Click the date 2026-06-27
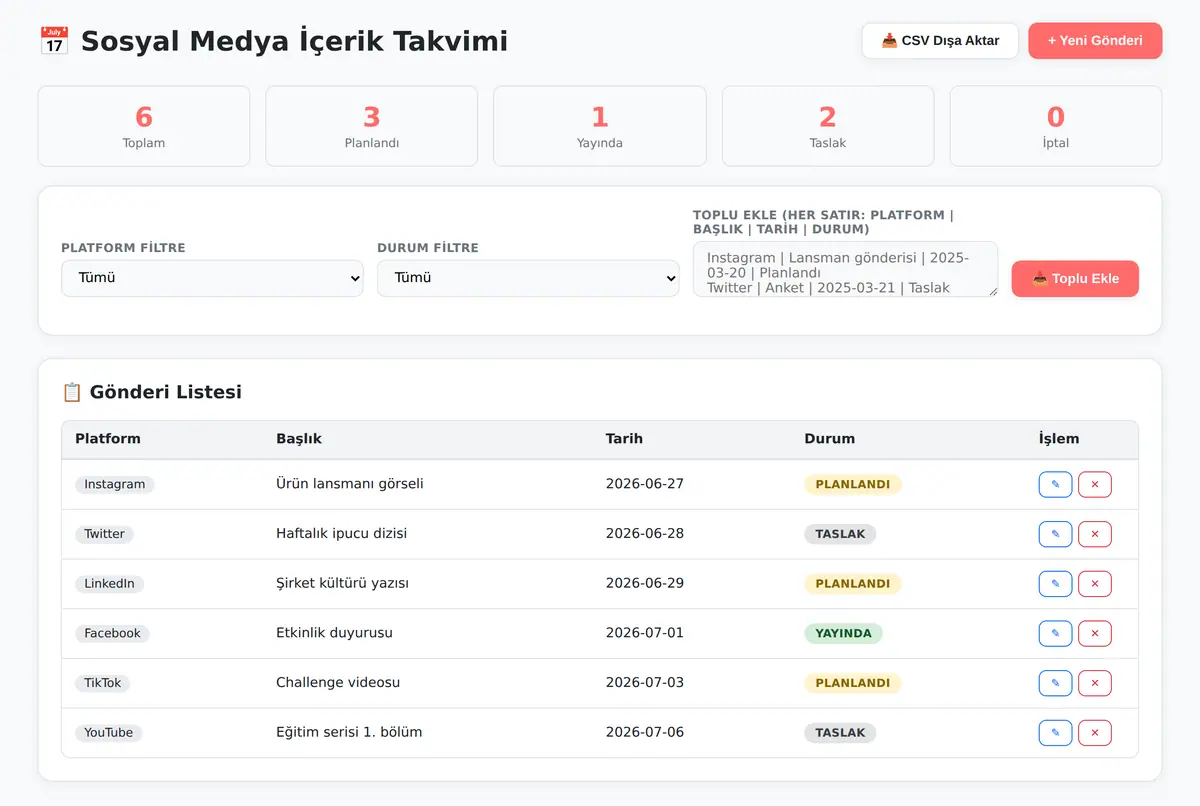This screenshot has height=806, width=1200. [645, 484]
